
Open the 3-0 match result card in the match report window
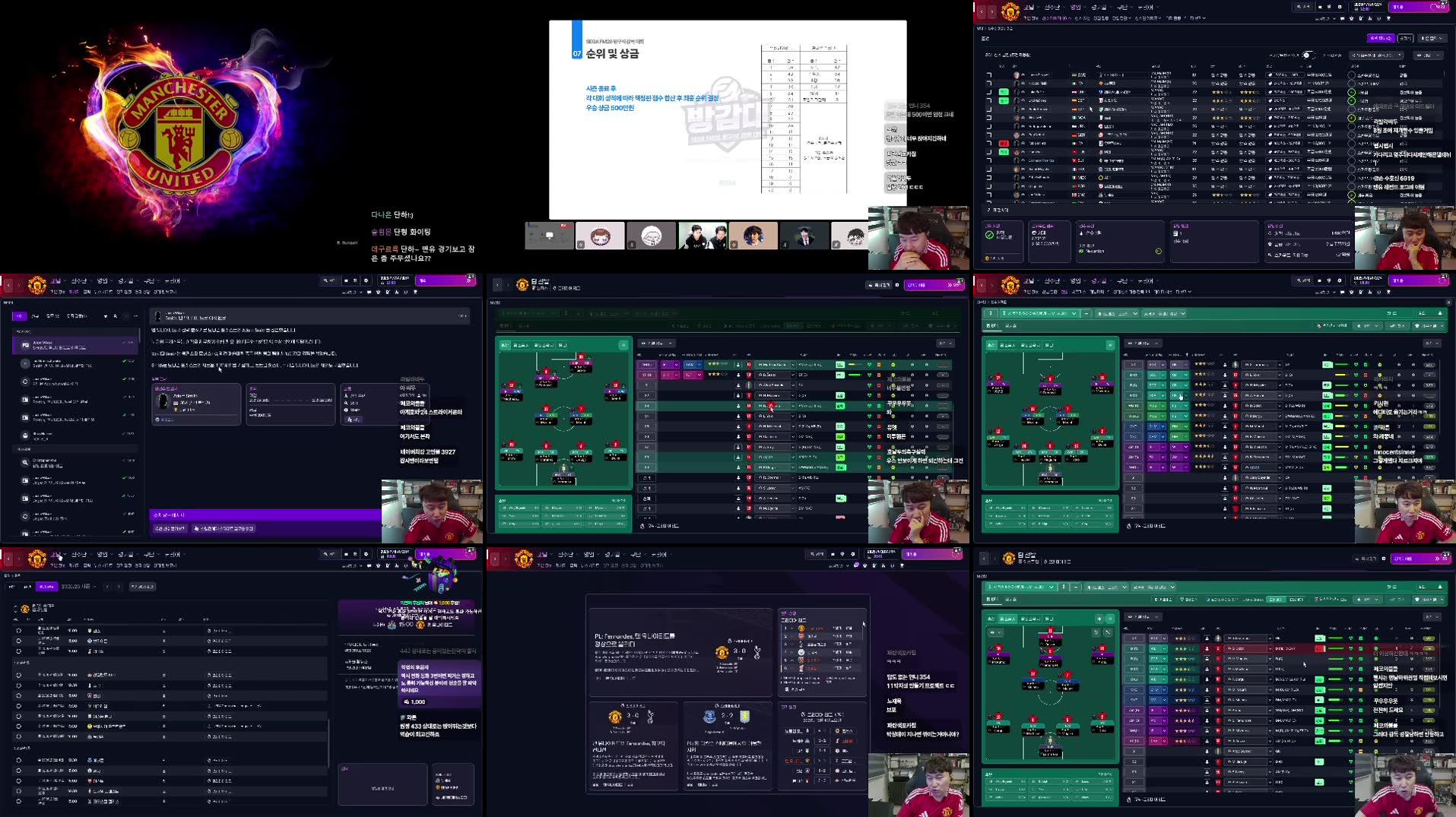coord(633,747)
